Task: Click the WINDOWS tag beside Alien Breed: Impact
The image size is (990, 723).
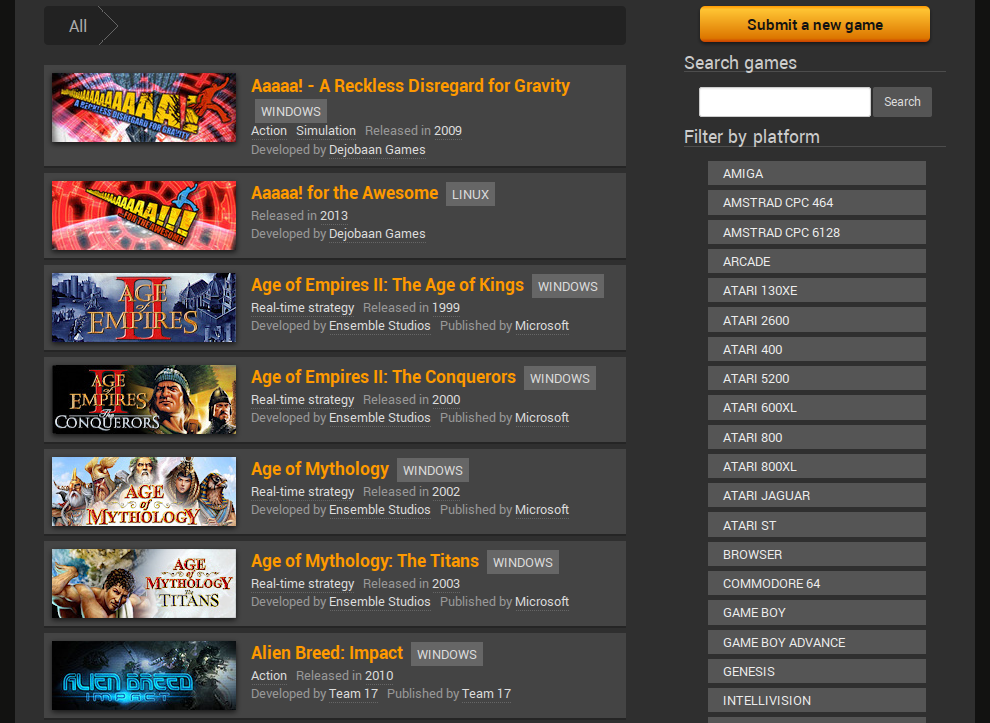Action: [x=446, y=654]
